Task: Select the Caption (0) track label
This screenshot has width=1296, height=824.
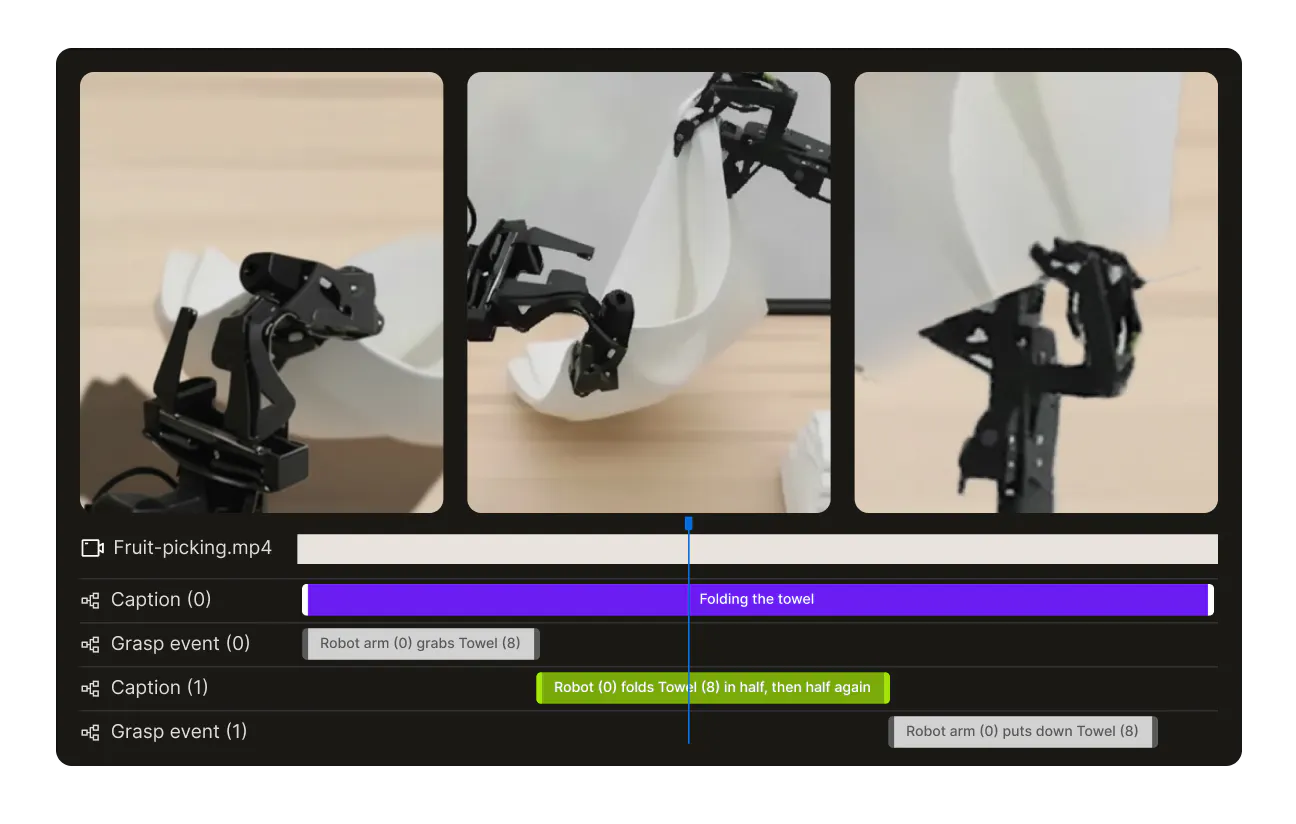Action: (x=159, y=600)
